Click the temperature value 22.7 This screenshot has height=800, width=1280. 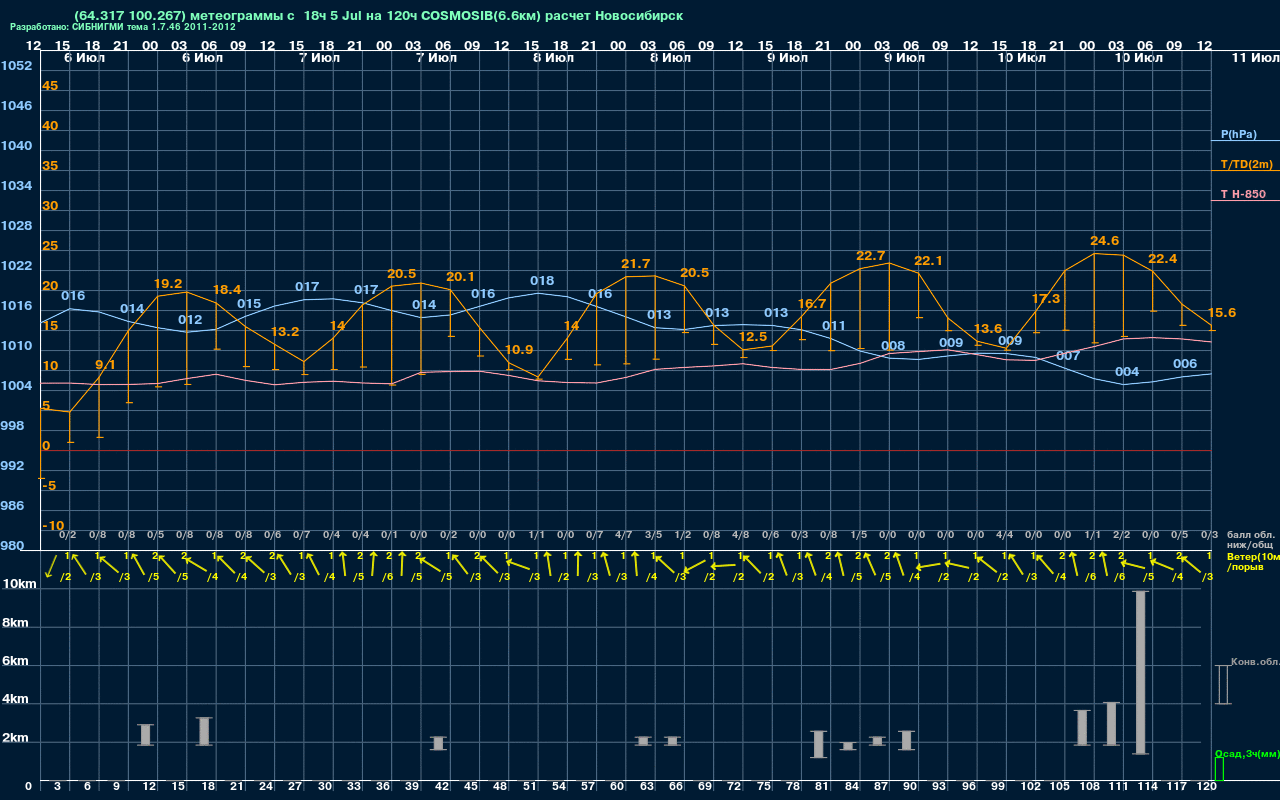(x=870, y=255)
